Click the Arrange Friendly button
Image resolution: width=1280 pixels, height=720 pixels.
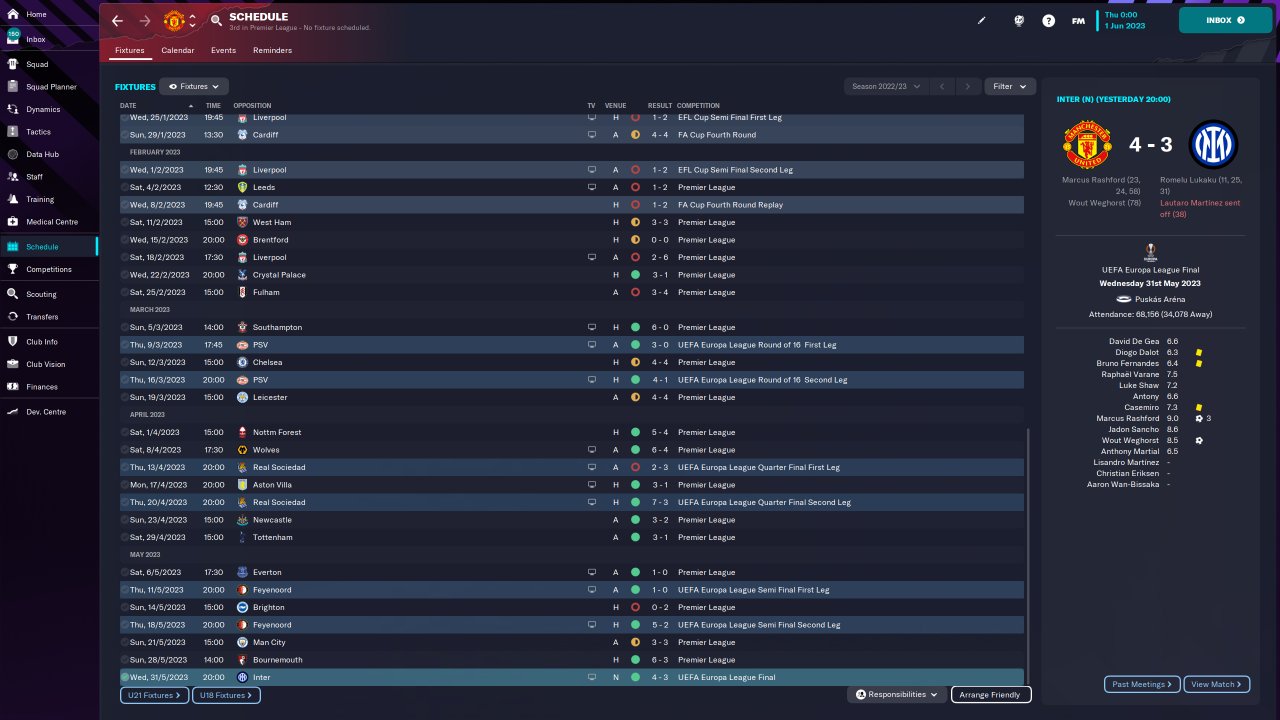(x=991, y=695)
